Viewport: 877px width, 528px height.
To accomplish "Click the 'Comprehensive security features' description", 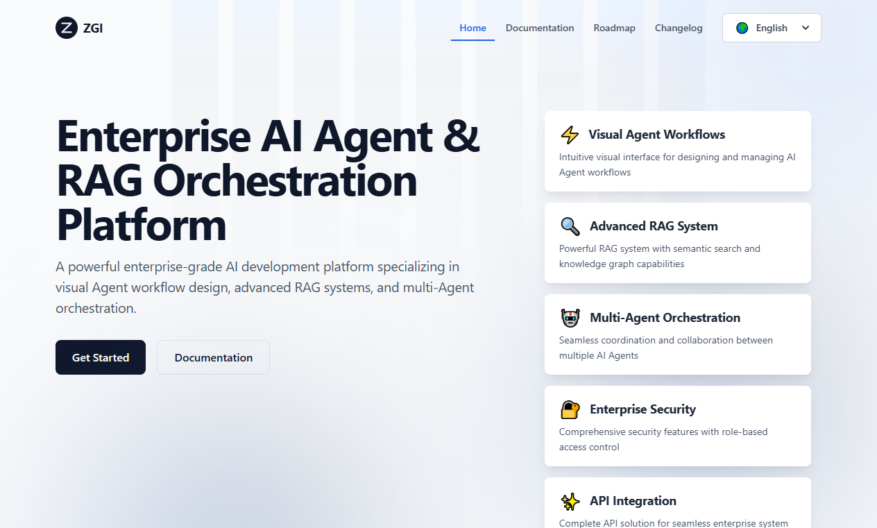I will pyautogui.click(x=663, y=440).
